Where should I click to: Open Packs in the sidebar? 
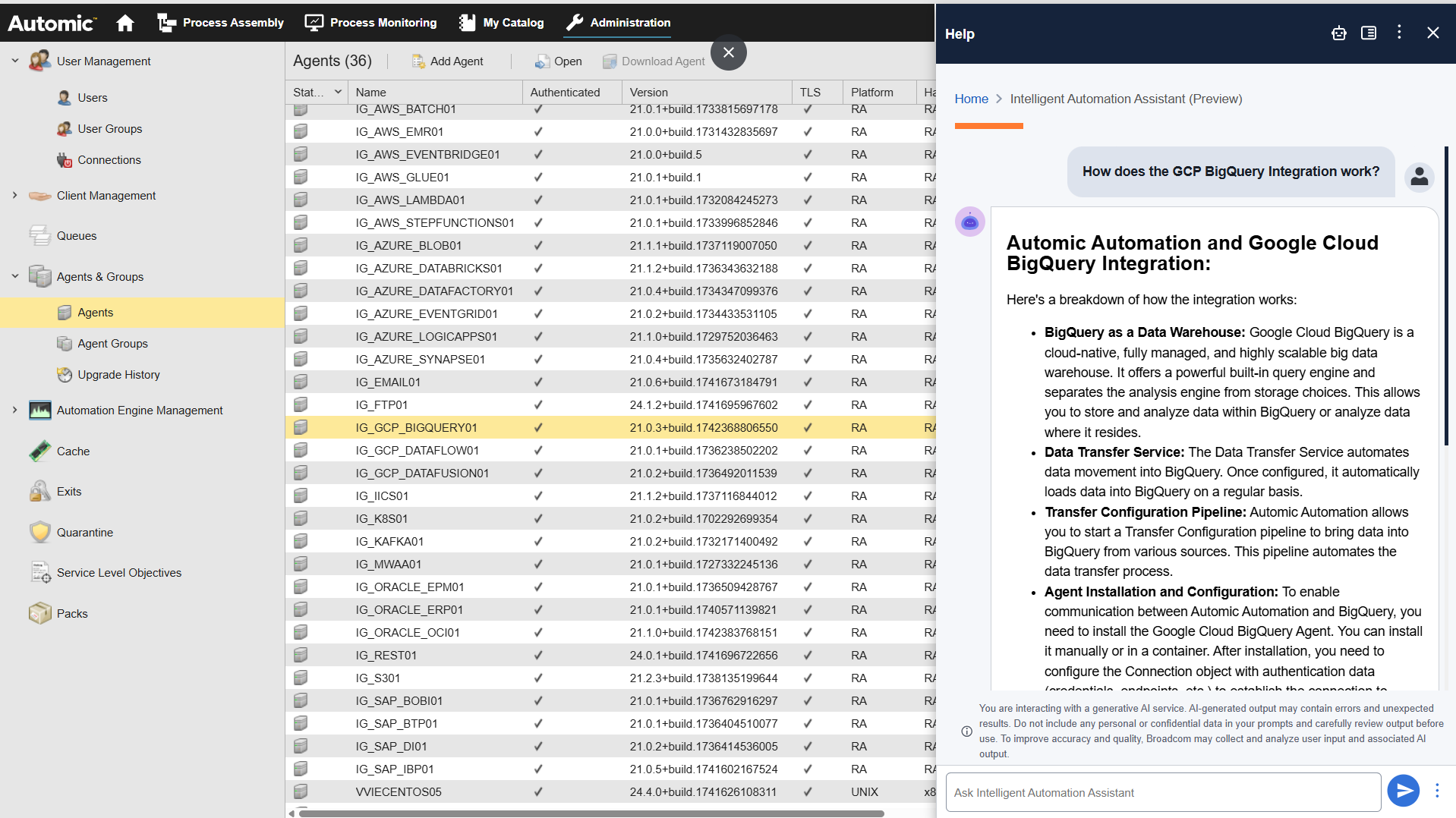tap(72, 613)
